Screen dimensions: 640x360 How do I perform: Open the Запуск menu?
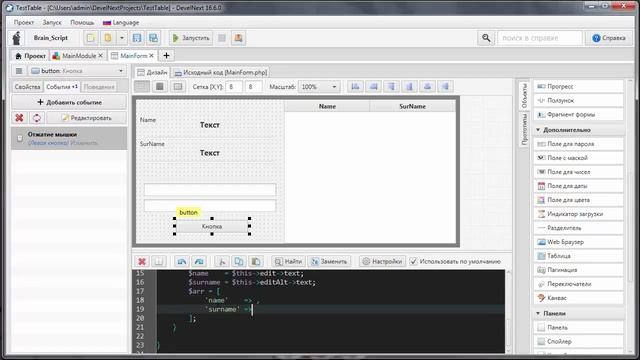[x=52, y=22]
